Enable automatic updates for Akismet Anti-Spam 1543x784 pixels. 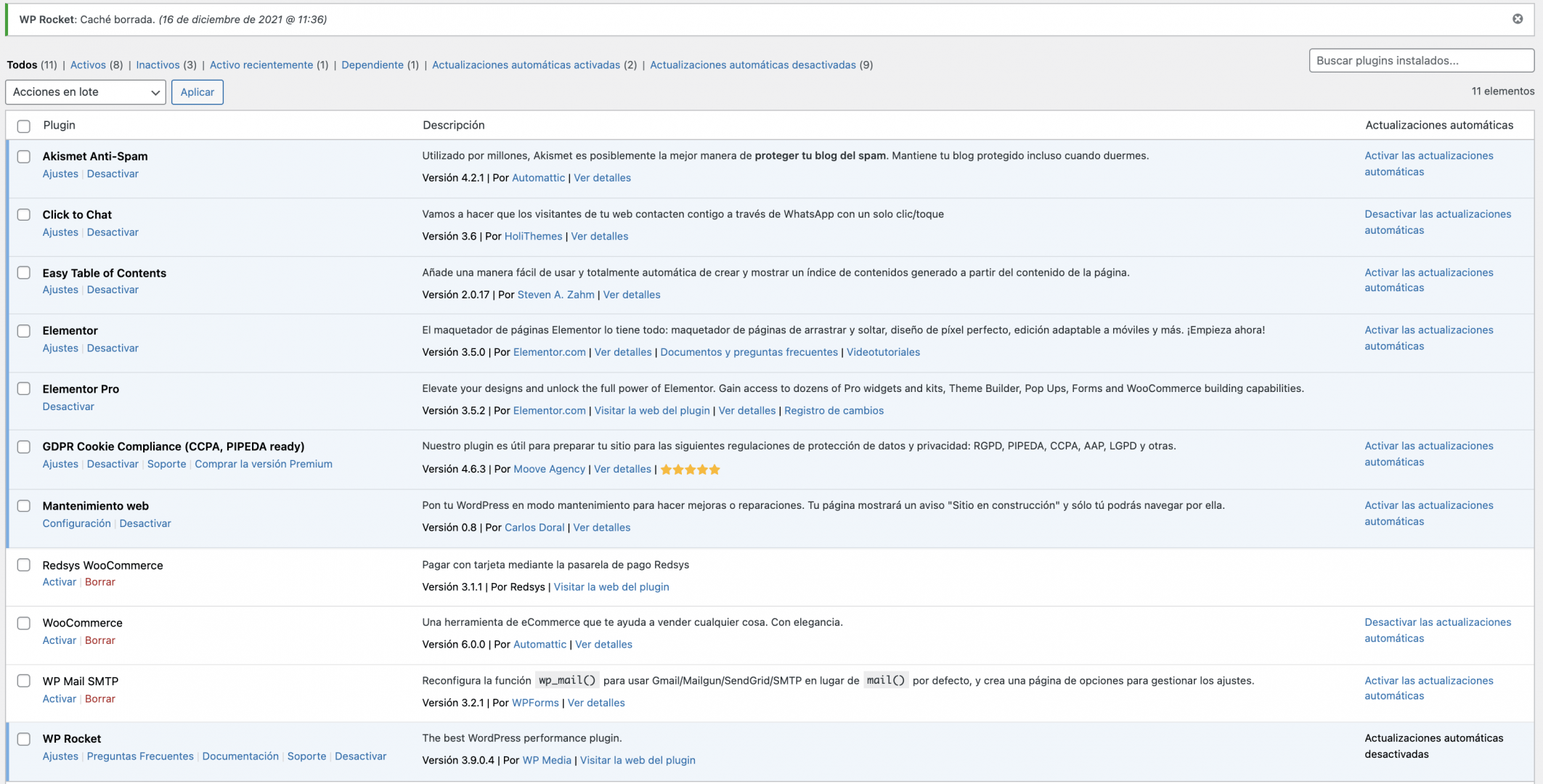(x=1428, y=164)
